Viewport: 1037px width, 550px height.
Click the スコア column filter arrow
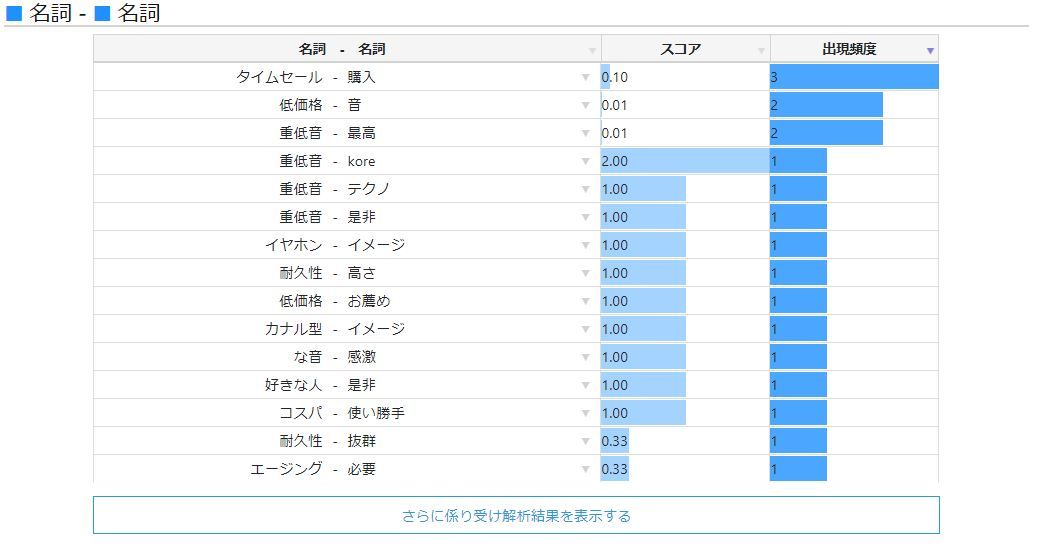tap(761, 50)
